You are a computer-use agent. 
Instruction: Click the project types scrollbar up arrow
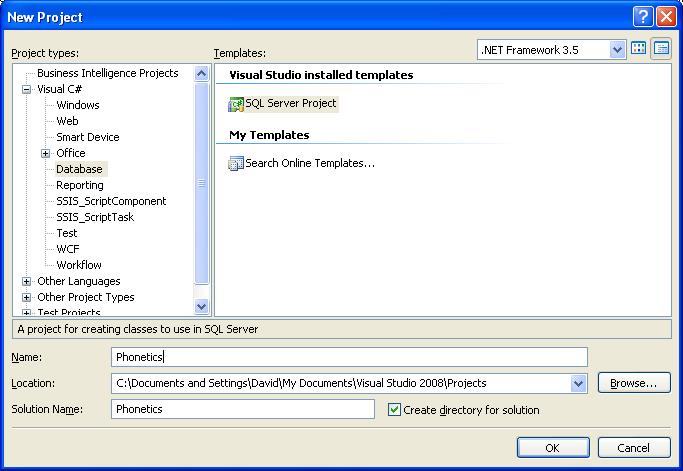pos(201,73)
